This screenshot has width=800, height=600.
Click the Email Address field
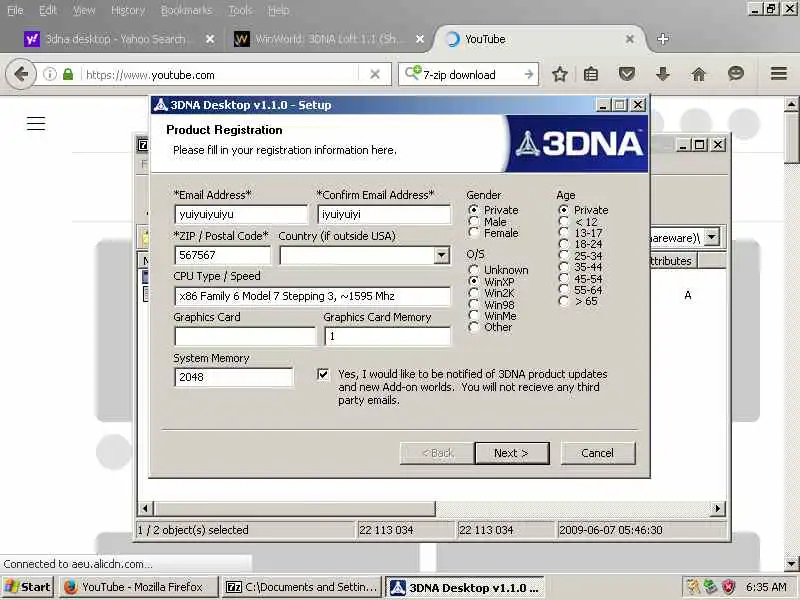[x=241, y=214]
